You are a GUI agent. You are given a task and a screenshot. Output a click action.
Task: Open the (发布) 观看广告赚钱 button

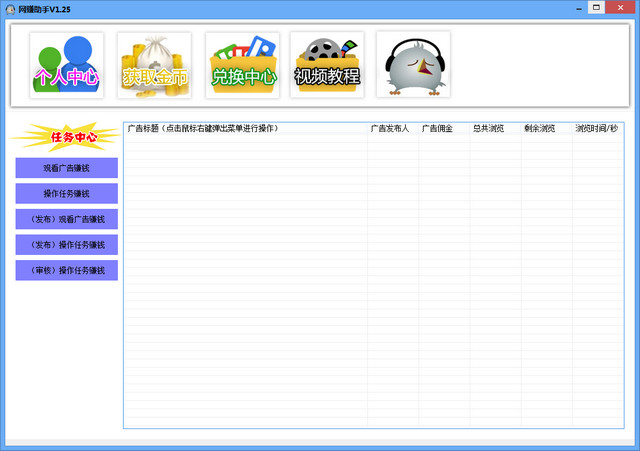(x=66, y=219)
